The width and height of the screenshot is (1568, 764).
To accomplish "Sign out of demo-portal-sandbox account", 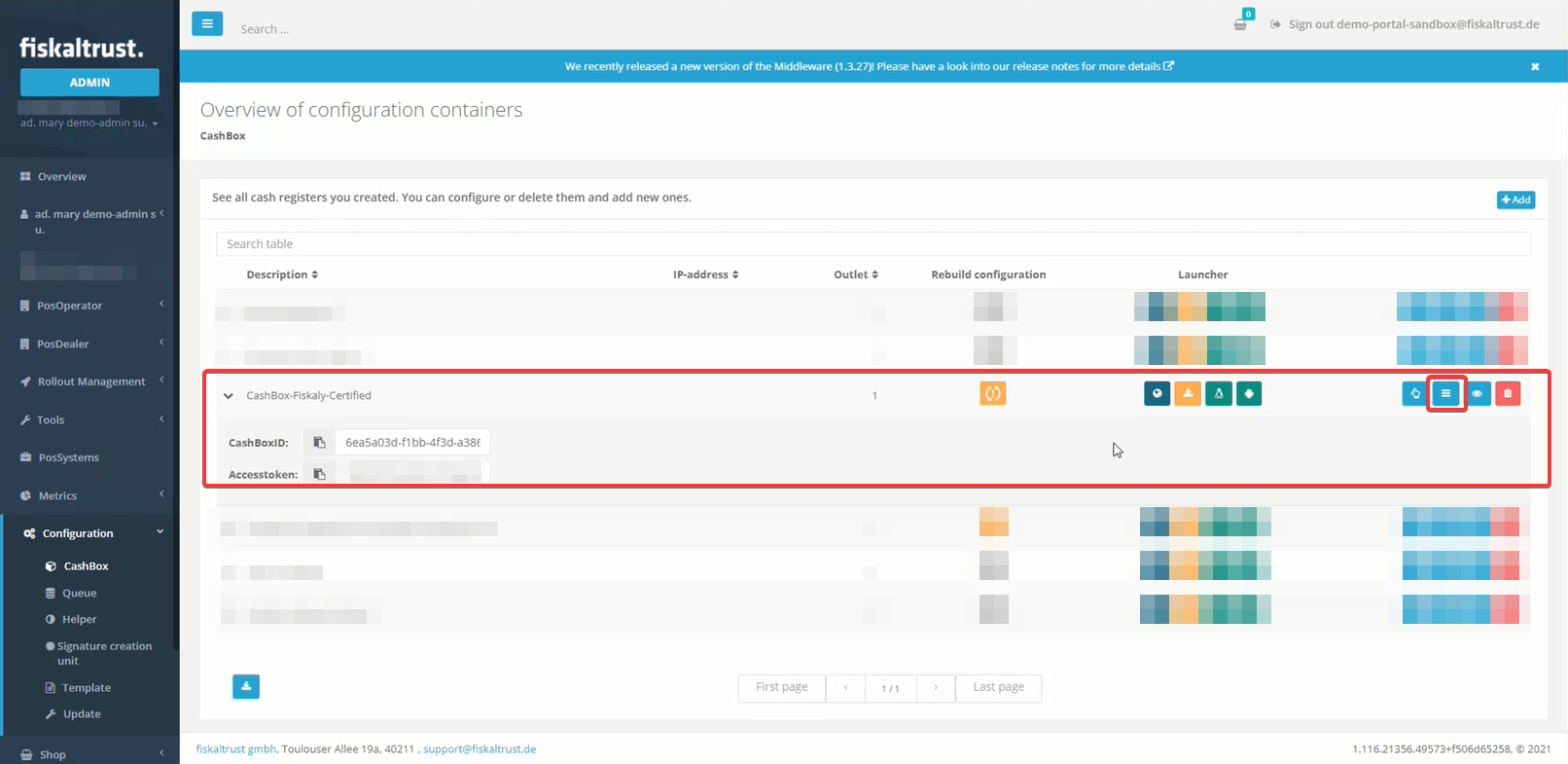I will tap(1405, 24).
